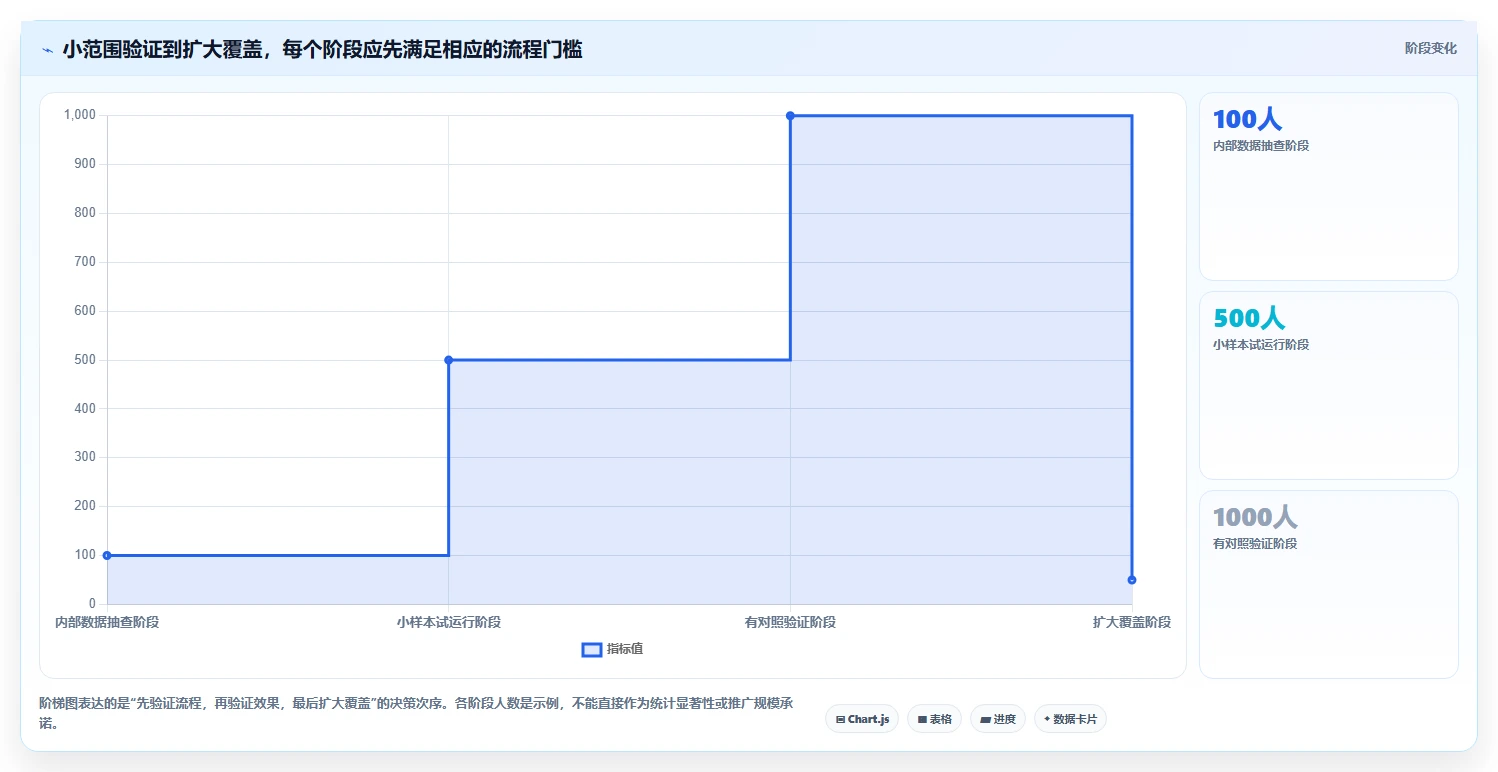Image resolution: width=1498 pixels, height=772 pixels.
Task: Click the 100人 value text
Action: (x=1246, y=119)
